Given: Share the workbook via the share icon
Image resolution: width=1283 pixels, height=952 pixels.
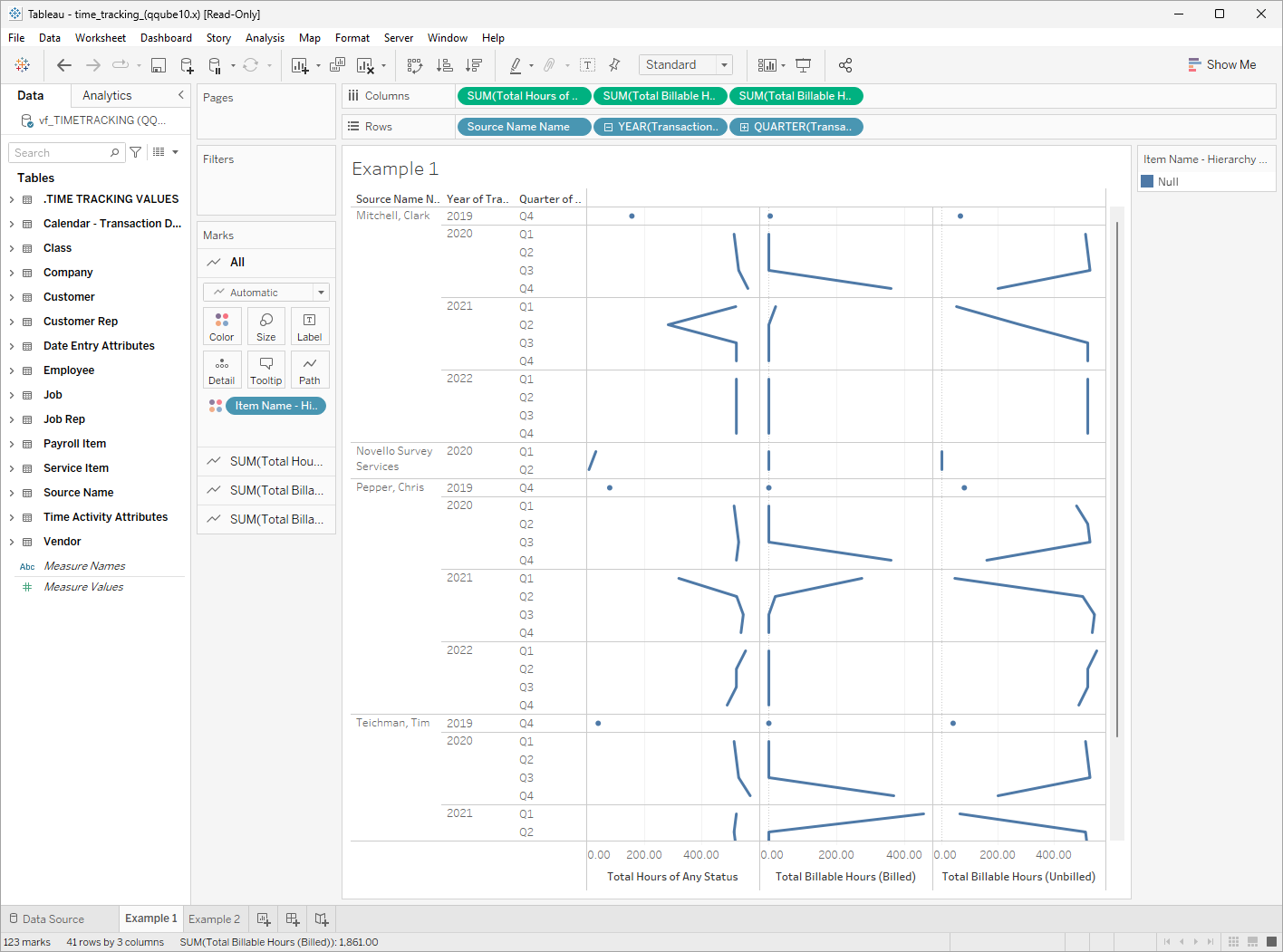Looking at the screenshot, I should [845, 64].
